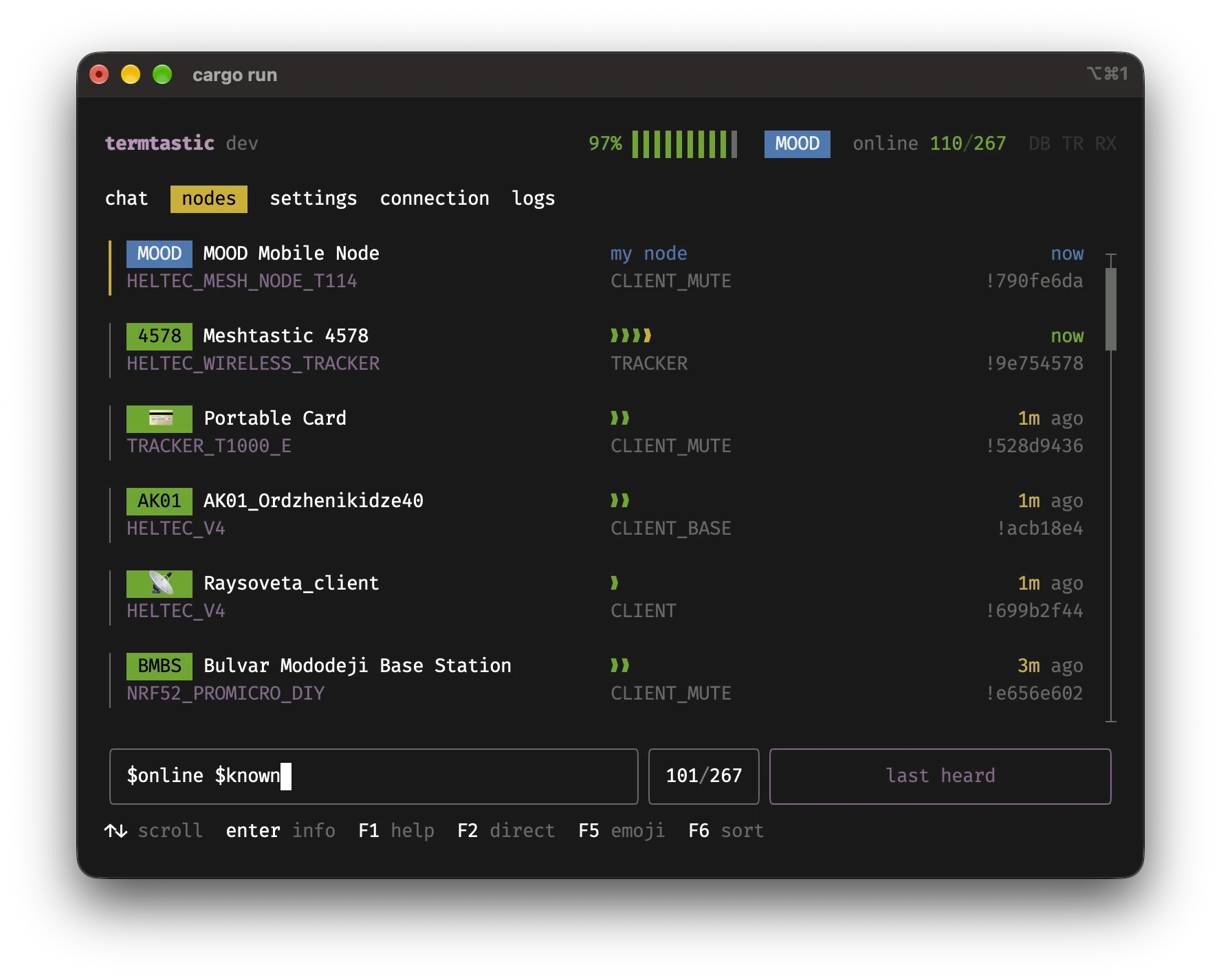Click the 101/267 filtered count box
The height and width of the screenshot is (980, 1221).
pos(704,777)
